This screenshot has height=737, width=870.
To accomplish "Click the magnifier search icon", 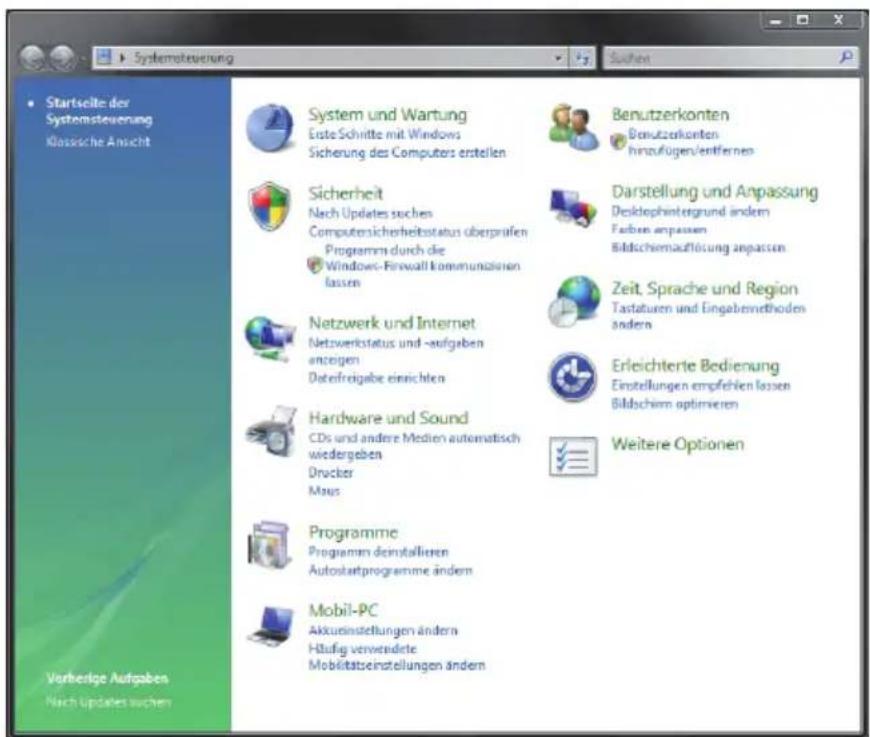I will pyautogui.click(x=846, y=57).
